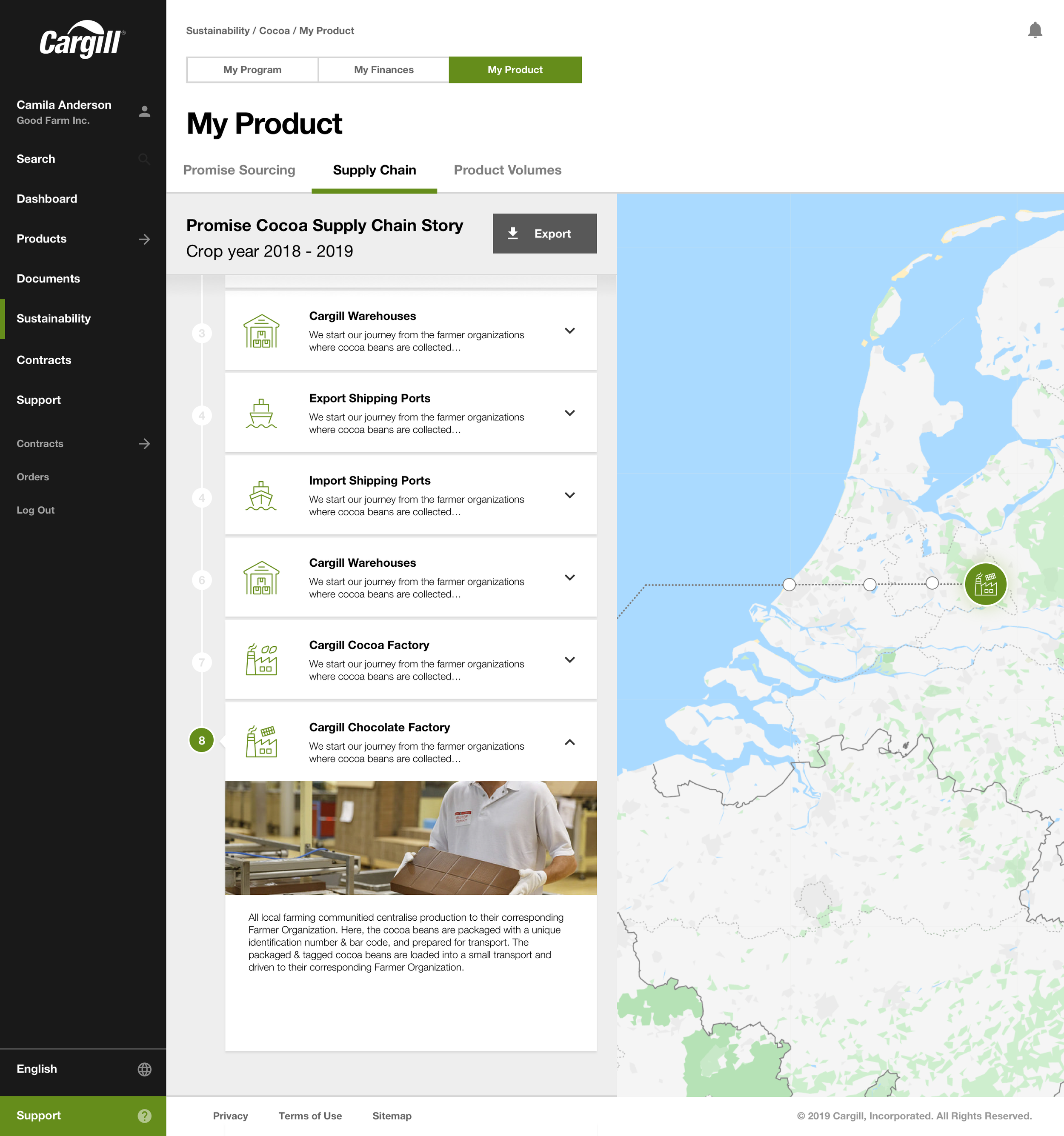Viewport: 1064px width, 1136px height.
Task: Click the Export button
Action: tap(544, 233)
